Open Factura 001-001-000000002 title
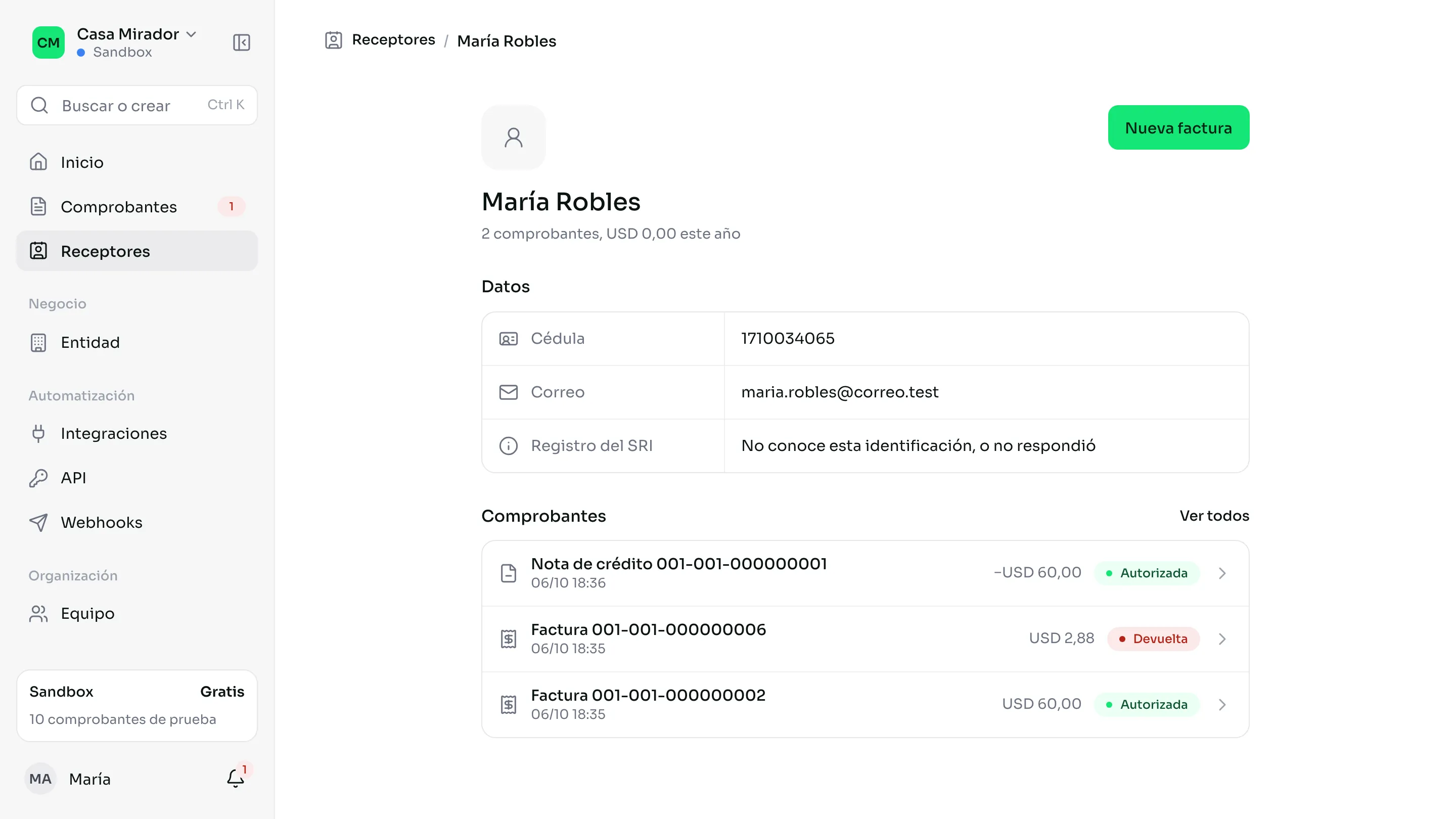This screenshot has height=819, width=1456. 648,695
